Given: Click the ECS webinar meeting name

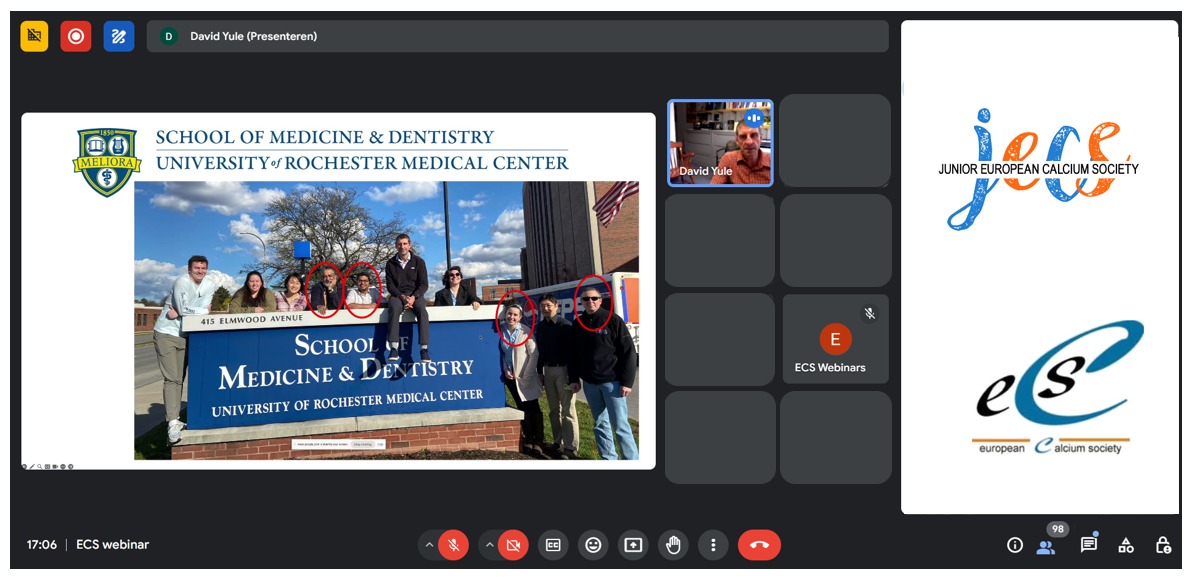Looking at the screenshot, I should click(112, 545).
